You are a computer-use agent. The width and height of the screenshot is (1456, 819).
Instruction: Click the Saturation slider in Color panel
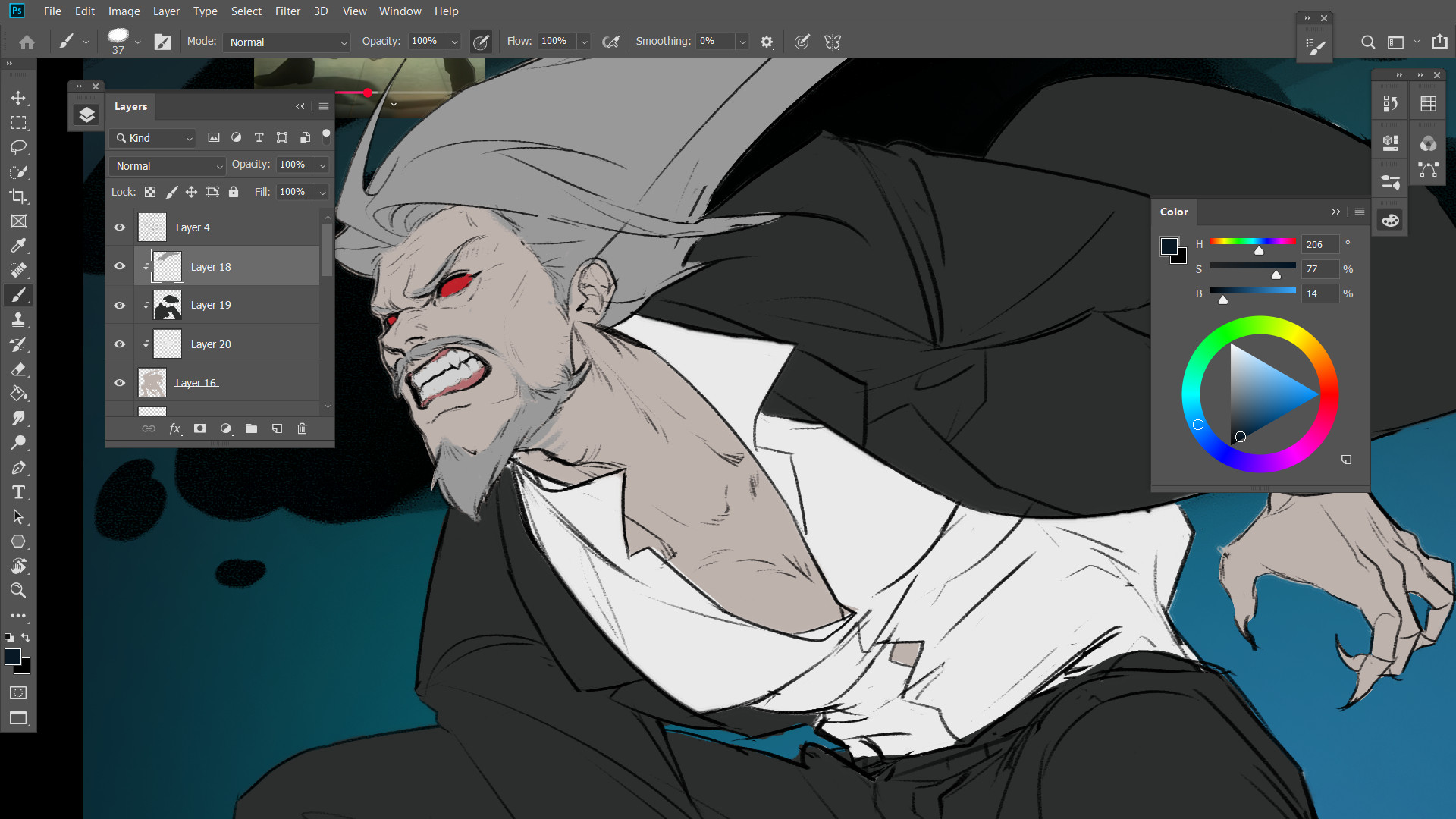[x=1253, y=266]
